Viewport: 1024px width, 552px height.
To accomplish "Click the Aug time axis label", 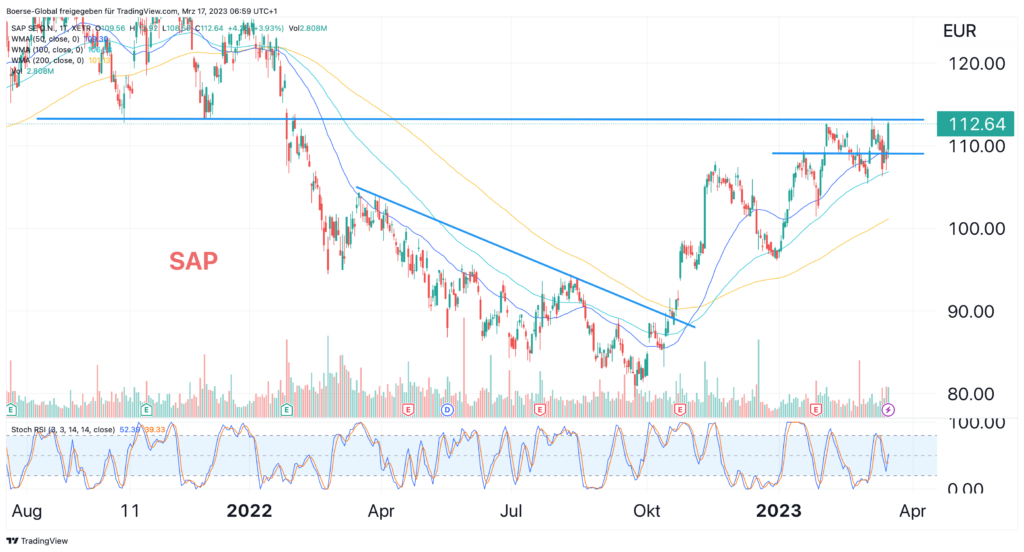I will [x=27, y=511].
